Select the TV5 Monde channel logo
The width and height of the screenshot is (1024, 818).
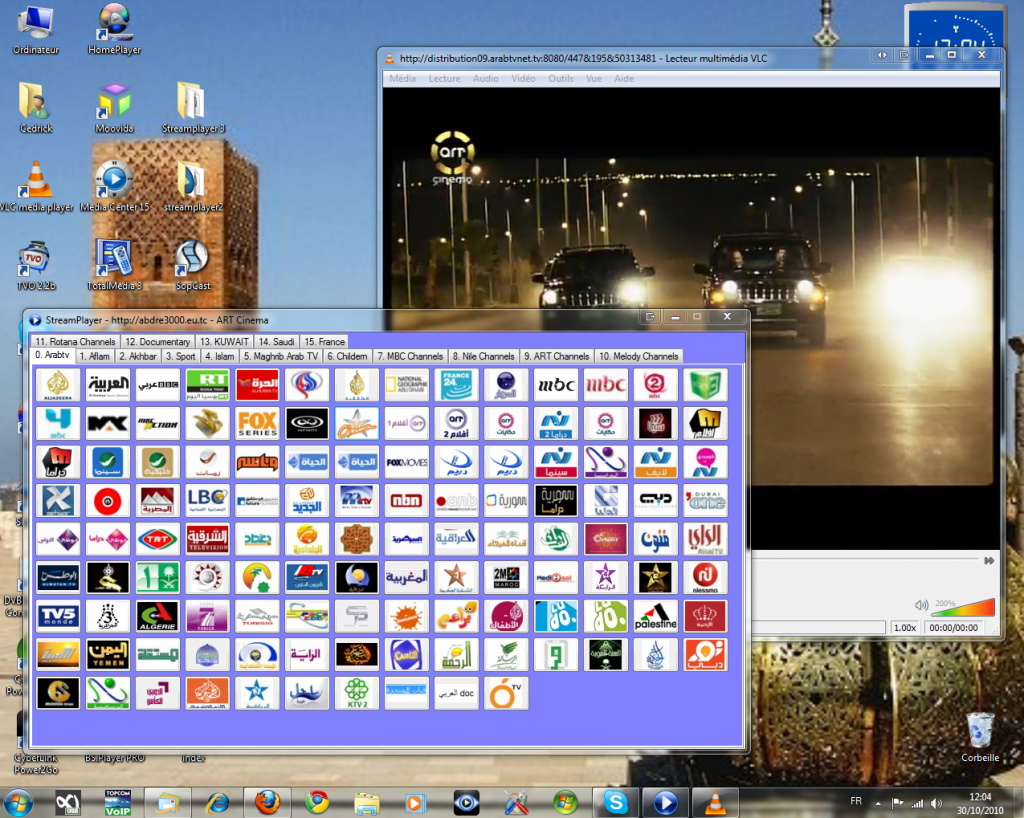(x=58, y=616)
